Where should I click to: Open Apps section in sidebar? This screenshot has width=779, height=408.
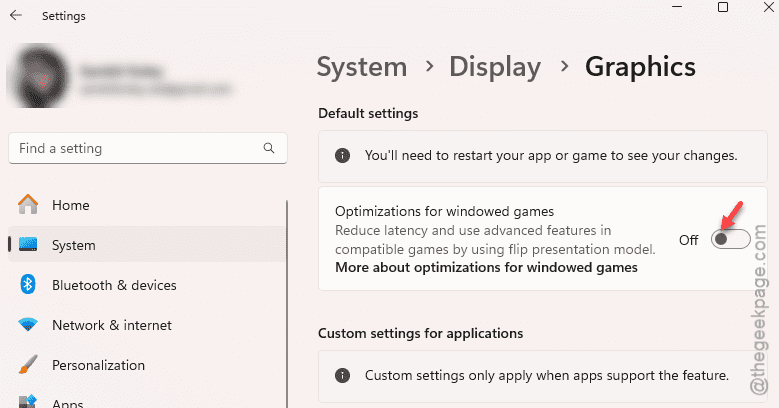pyautogui.click(x=68, y=402)
